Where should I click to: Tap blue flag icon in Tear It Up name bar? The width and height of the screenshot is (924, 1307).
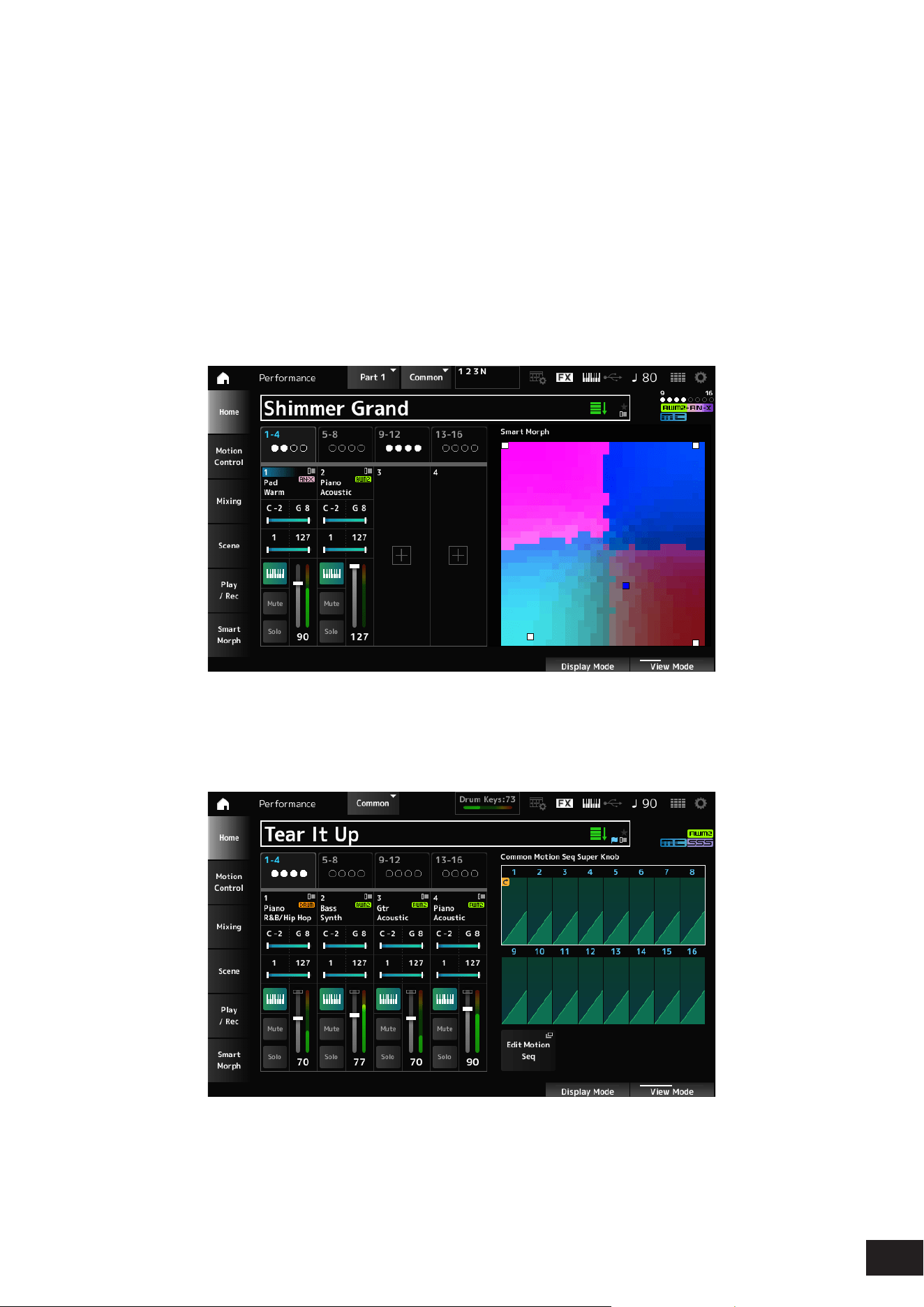click(614, 840)
